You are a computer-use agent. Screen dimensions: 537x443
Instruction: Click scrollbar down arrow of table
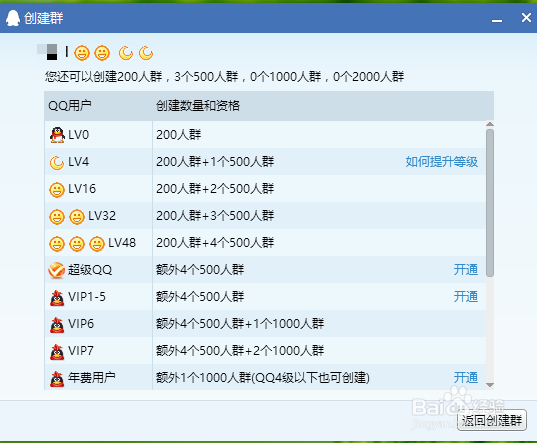pos(490,385)
